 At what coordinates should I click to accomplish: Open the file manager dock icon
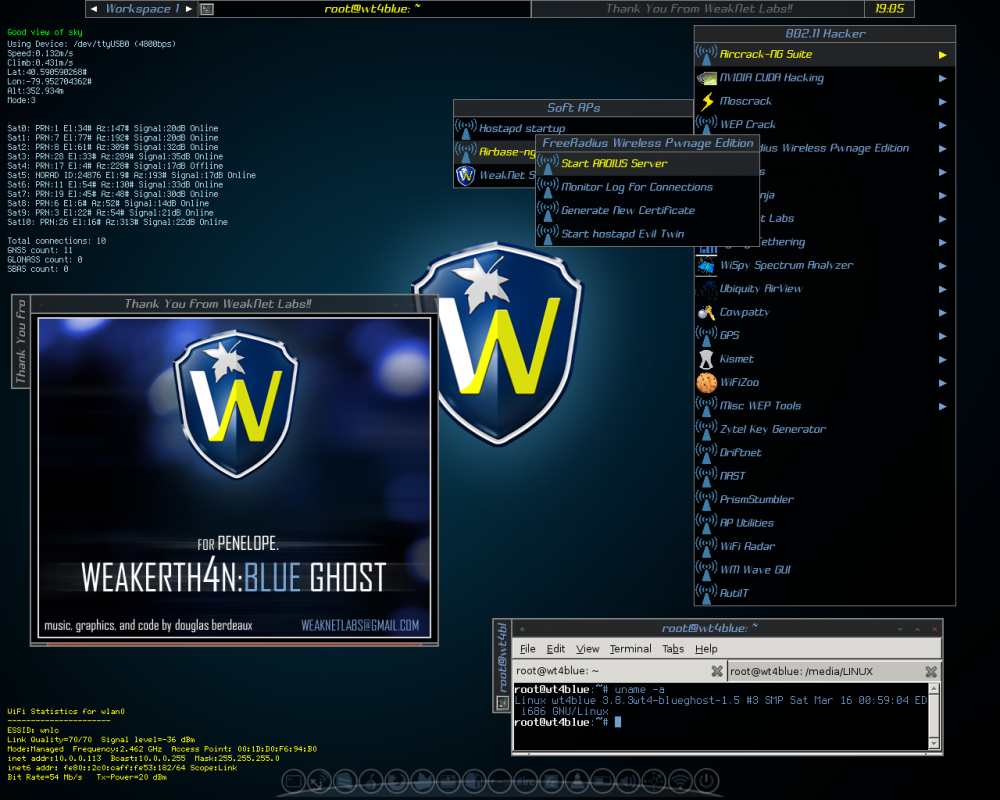[475, 781]
